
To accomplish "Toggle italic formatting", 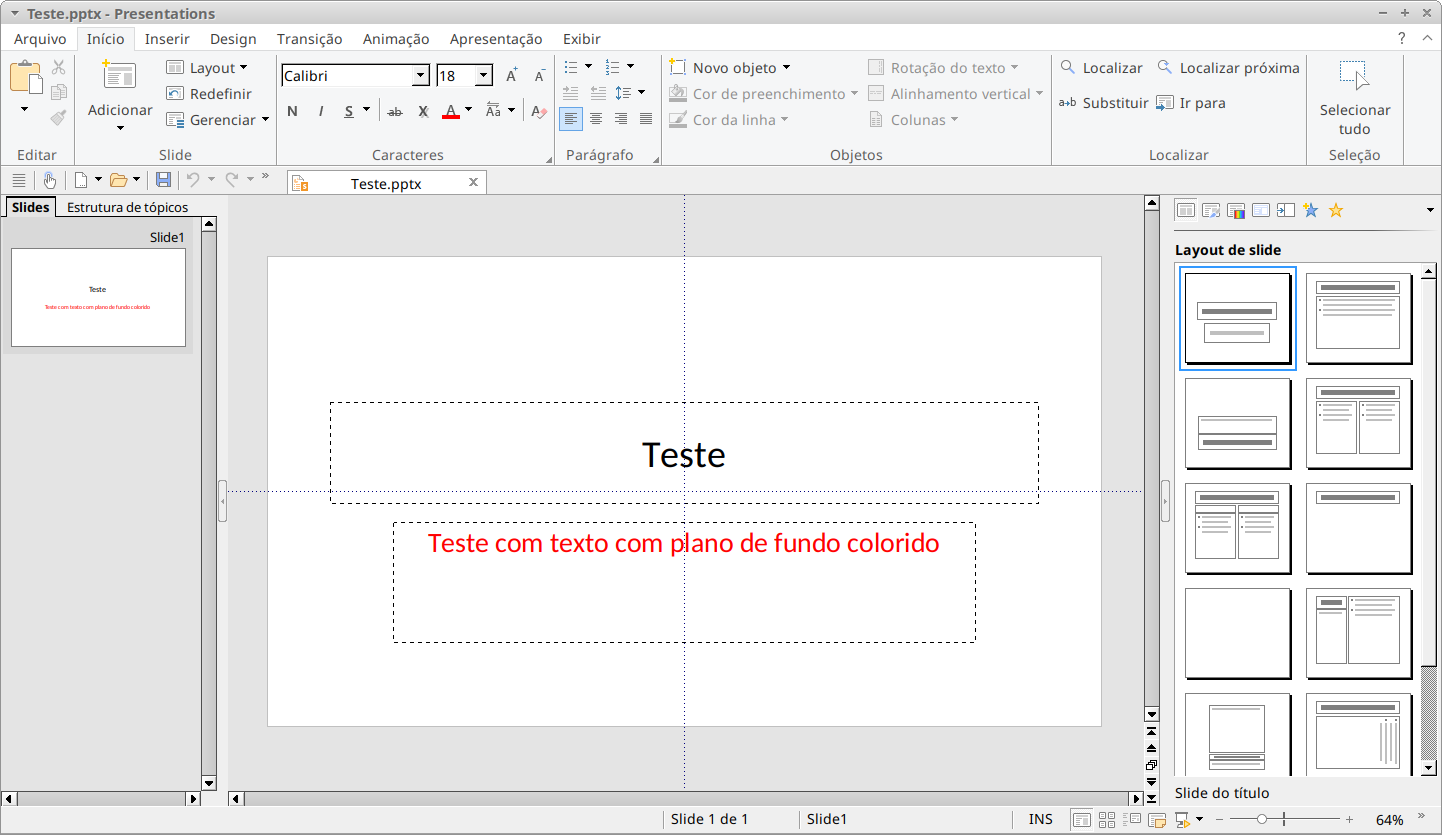I will 321,111.
